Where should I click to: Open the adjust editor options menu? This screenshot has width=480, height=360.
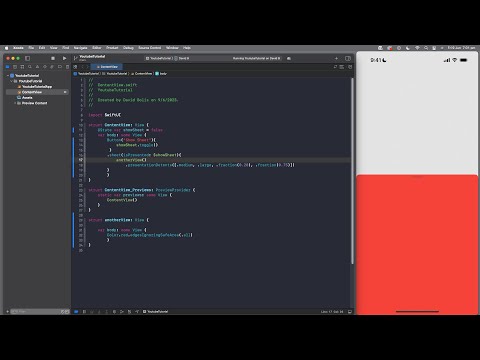342,67
